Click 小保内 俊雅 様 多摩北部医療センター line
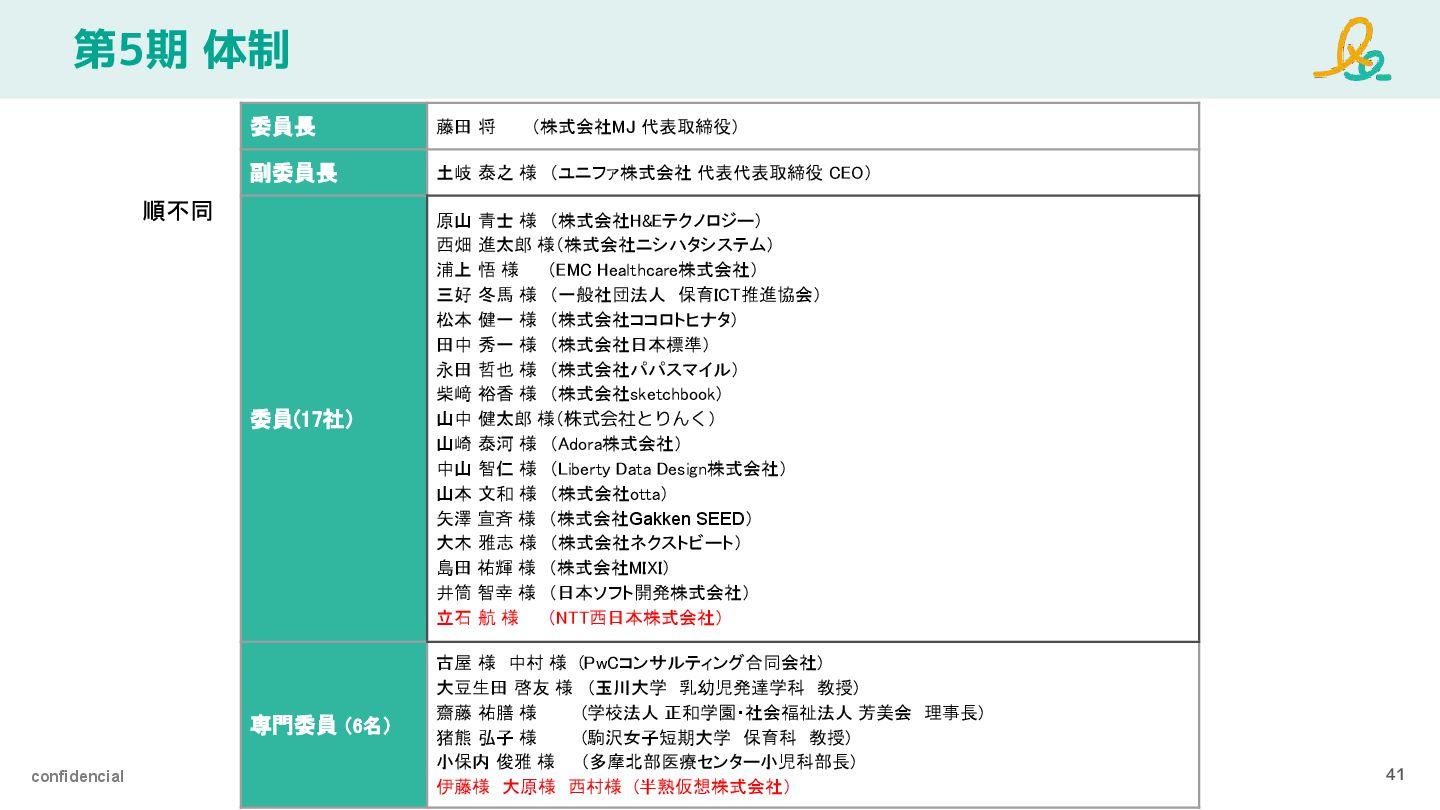The image size is (1440, 810). (647, 762)
